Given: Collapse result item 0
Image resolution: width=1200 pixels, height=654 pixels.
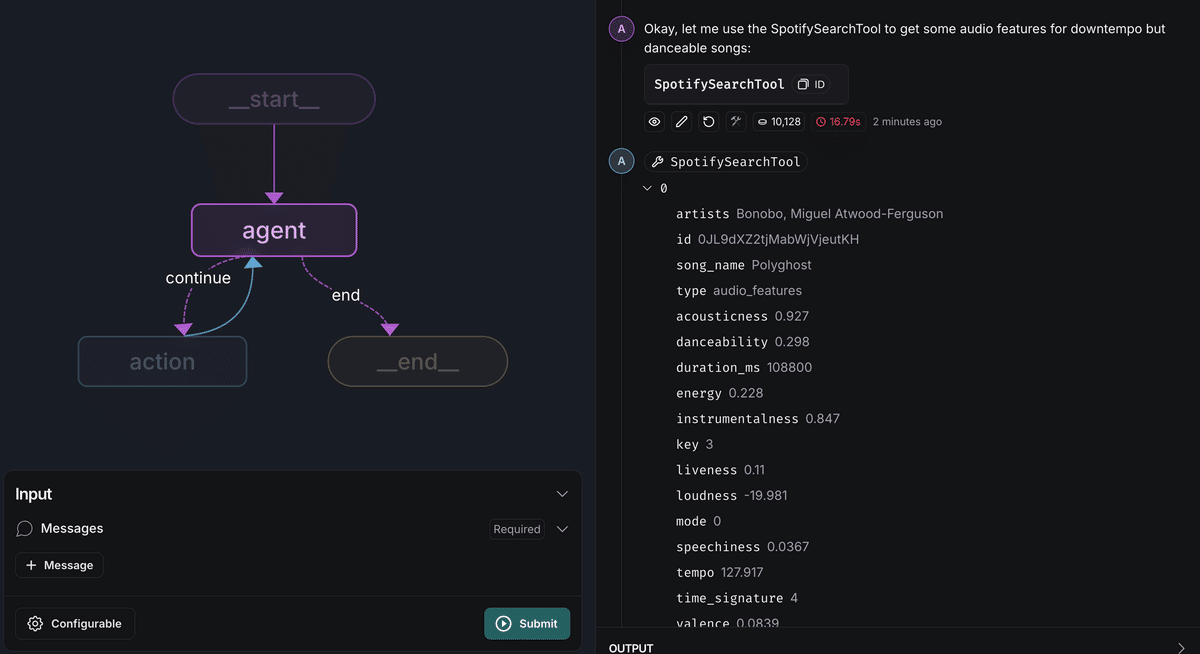Looking at the screenshot, I should tap(647, 188).
